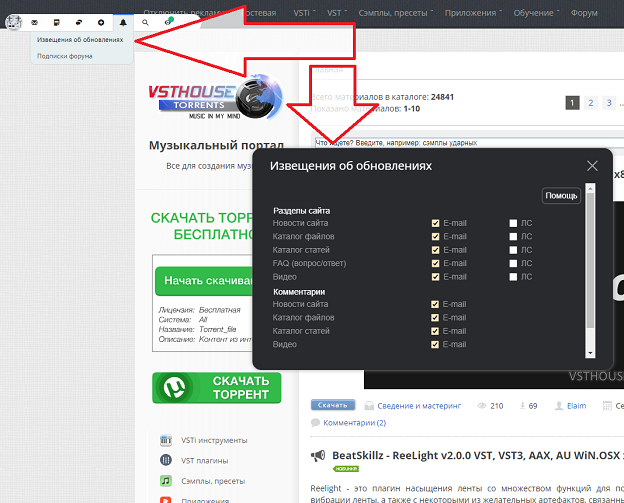This screenshot has width=624, height=503.
Task: Click the dialog scrollbar up arrow
Action: (591, 188)
